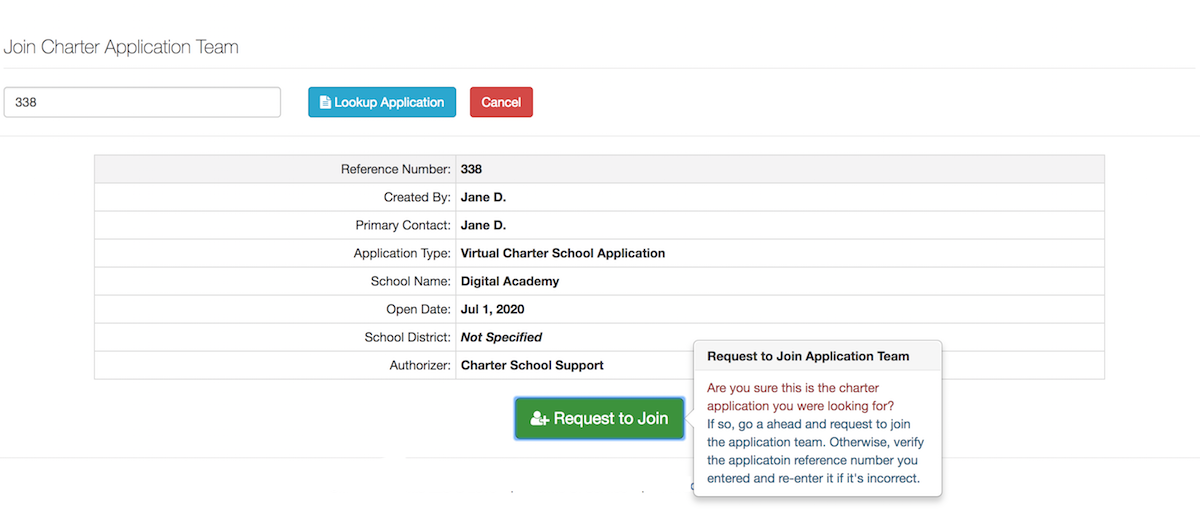Click the Primary Contact value Jane D.
Viewport: 1200px width, 526px height.
pyautogui.click(x=483, y=225)
